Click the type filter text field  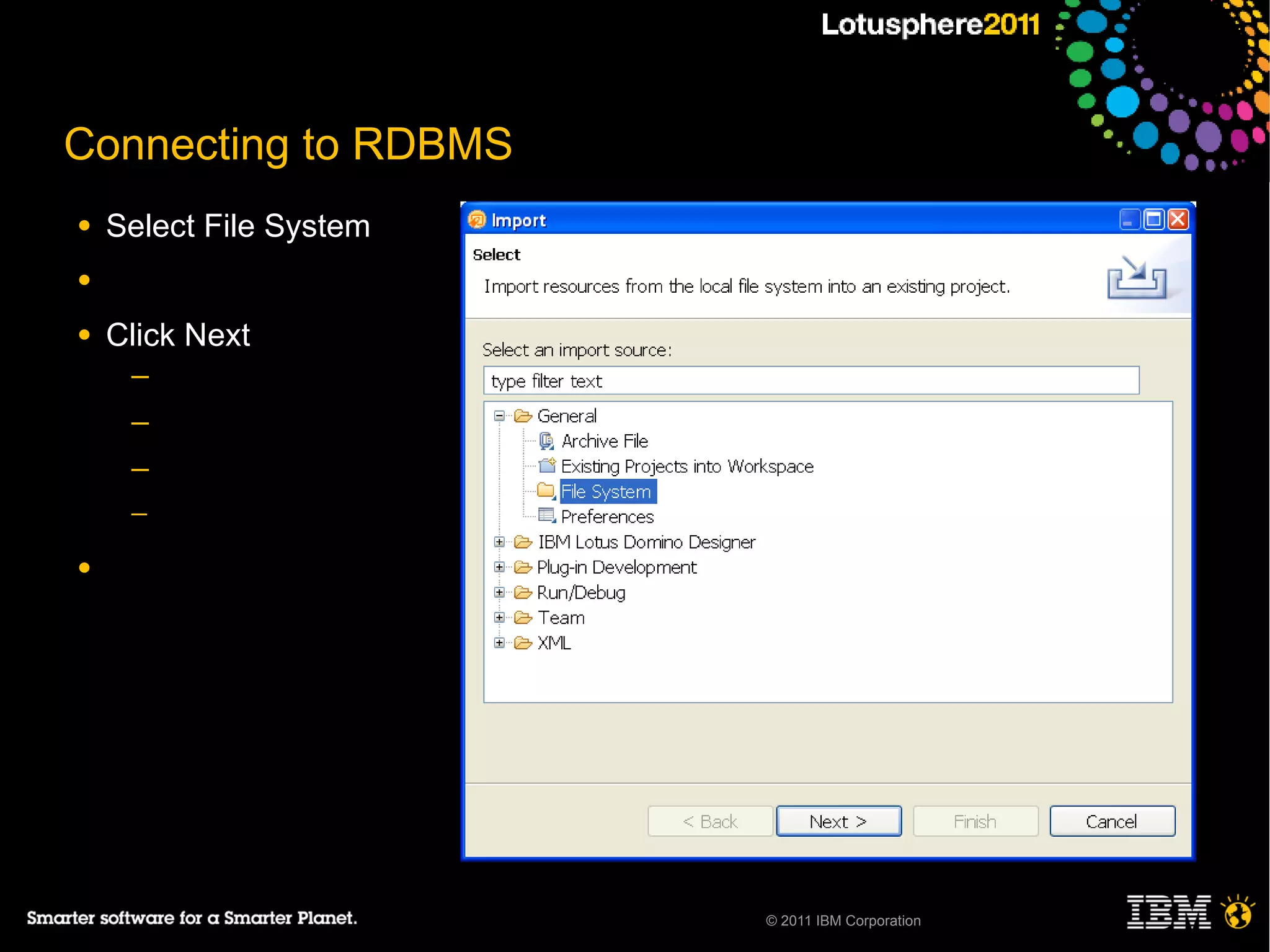point(811,380)
